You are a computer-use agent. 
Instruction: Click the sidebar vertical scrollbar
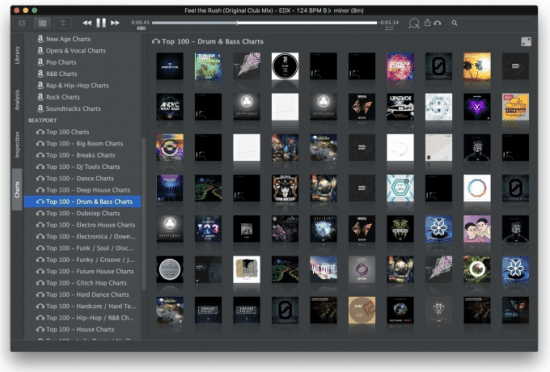click(x=143, y=214)
